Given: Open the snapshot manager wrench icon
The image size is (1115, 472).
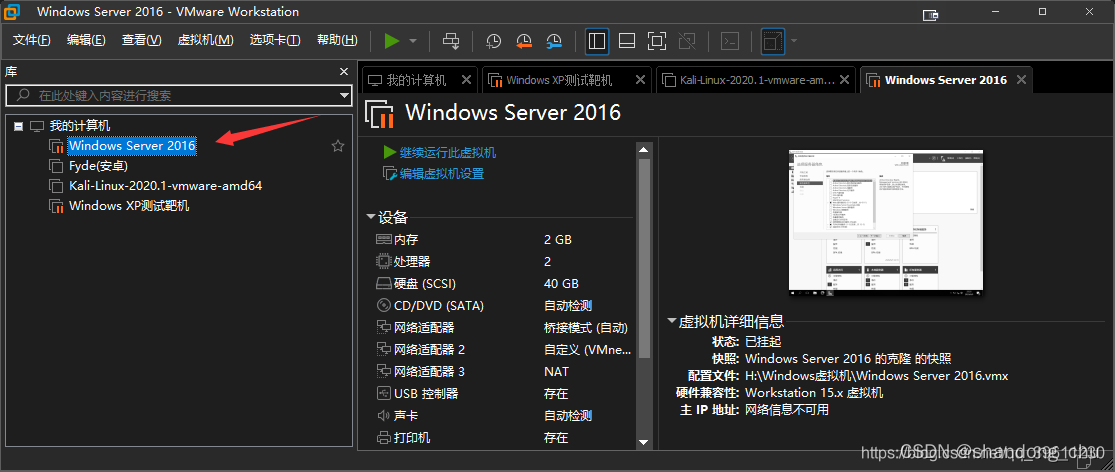Looking at the screenshot, I should coord(554,41).
